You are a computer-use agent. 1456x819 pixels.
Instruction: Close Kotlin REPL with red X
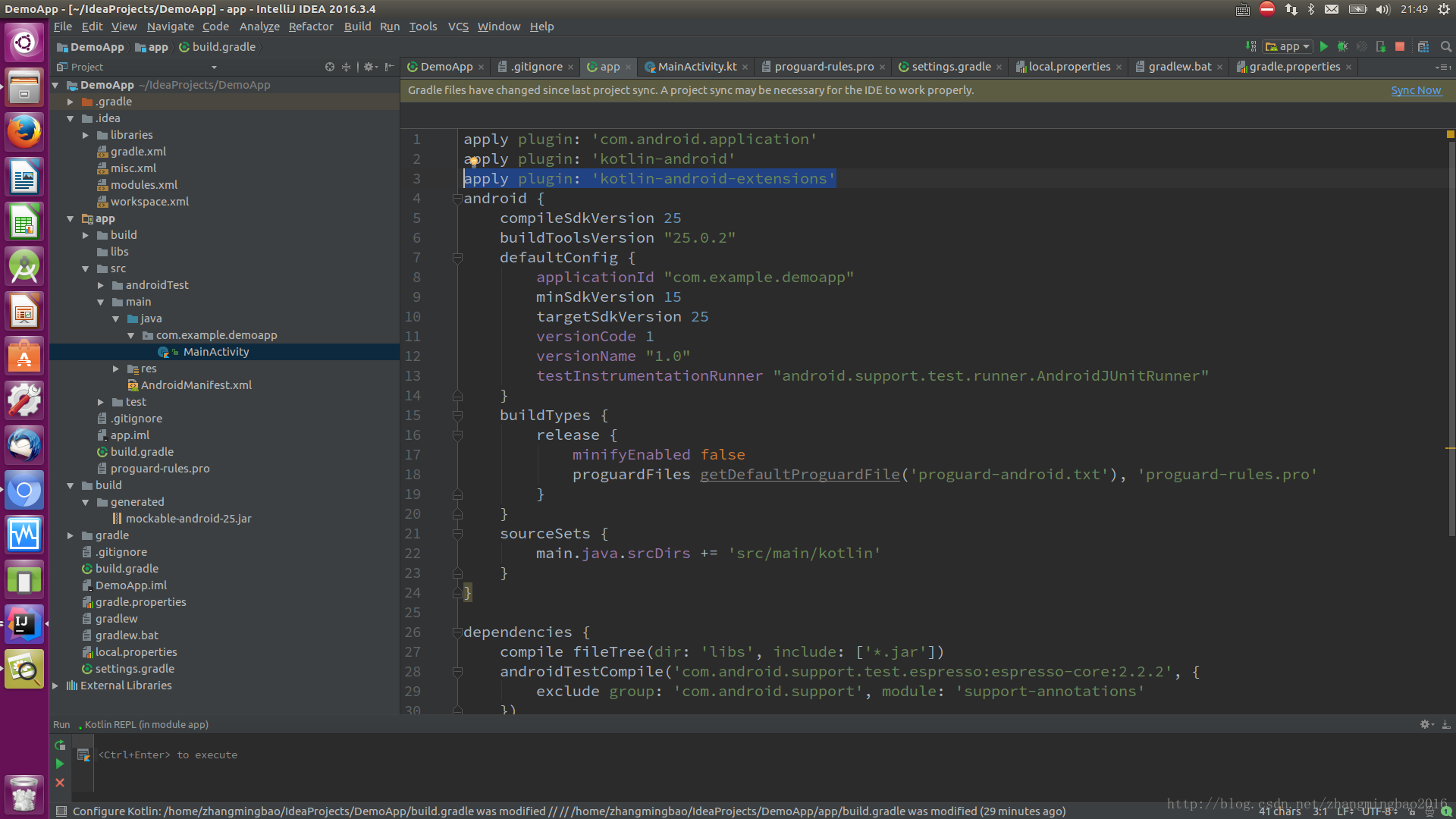[60, 783]
